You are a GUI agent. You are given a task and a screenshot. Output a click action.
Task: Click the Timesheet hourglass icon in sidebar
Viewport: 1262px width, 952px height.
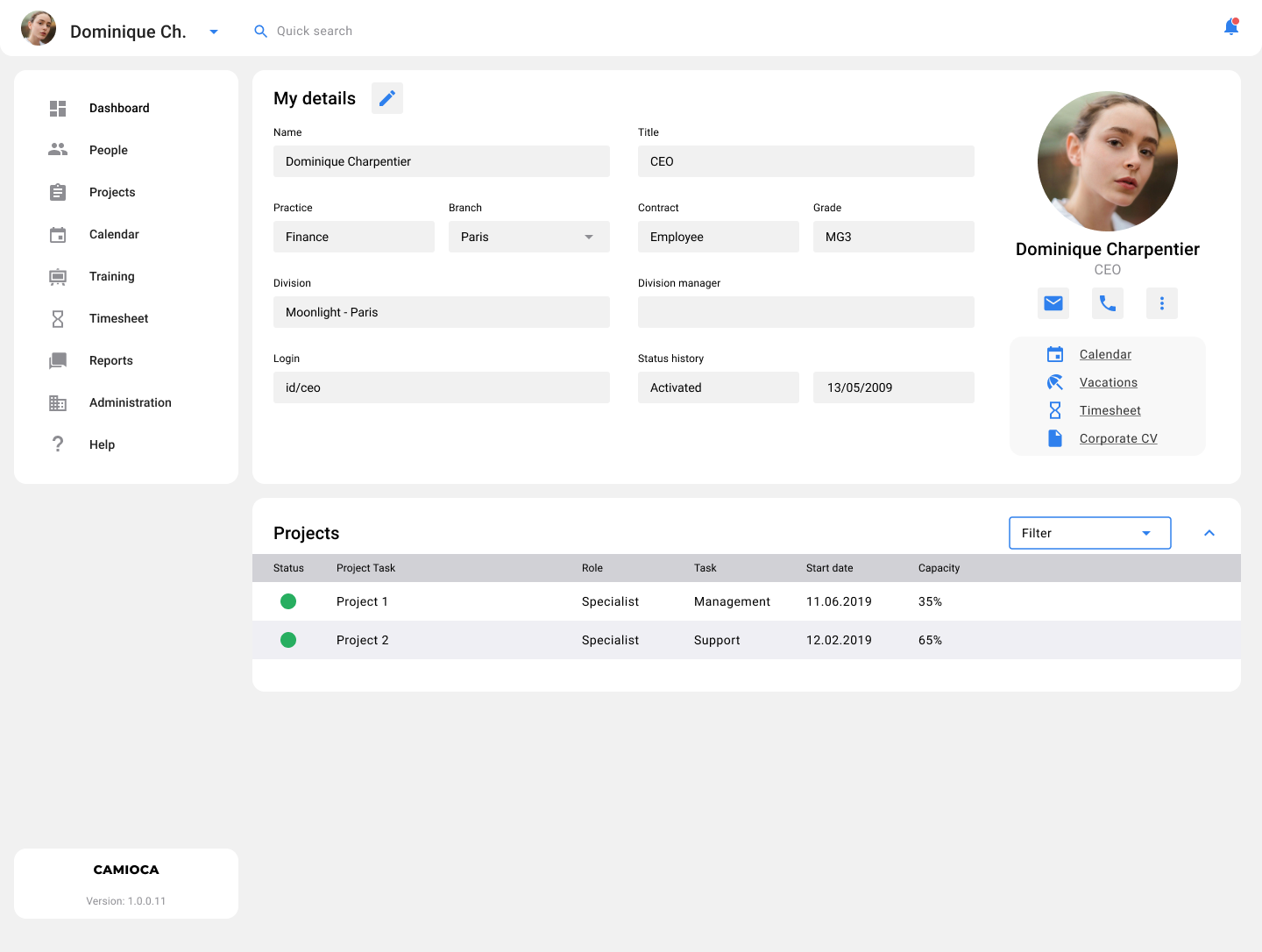pyautogui.click(x=58, y=318)
